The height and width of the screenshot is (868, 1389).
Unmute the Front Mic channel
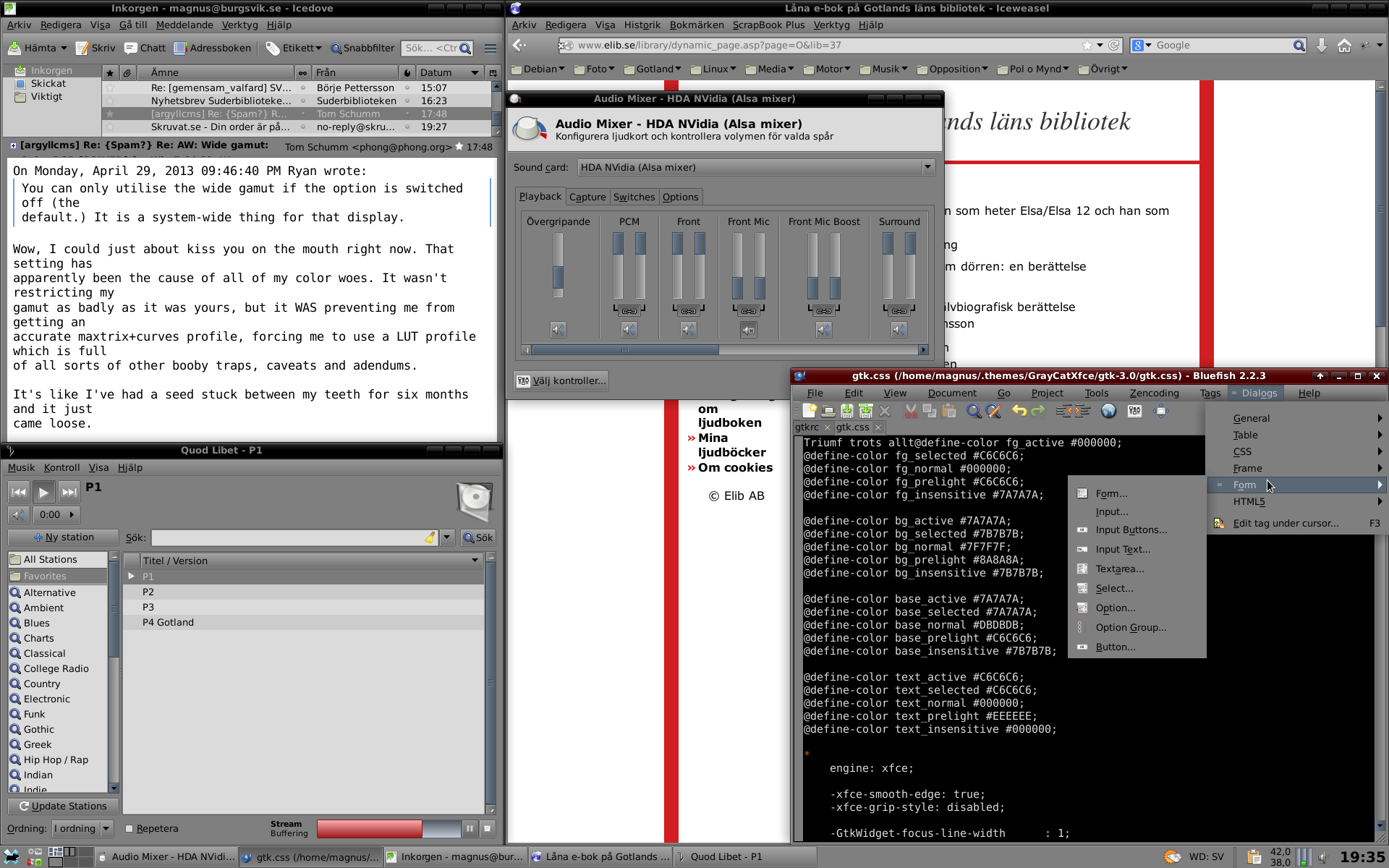[749, 330]
